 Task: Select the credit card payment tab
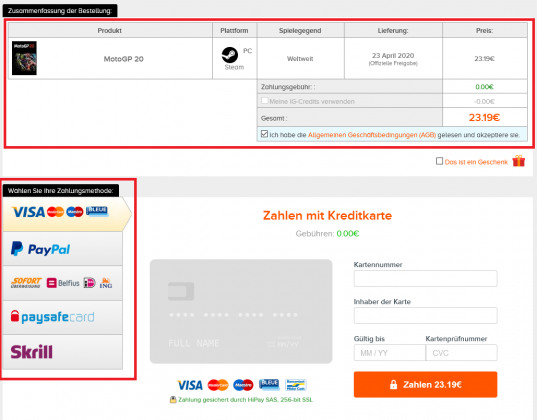coord(67,214)
